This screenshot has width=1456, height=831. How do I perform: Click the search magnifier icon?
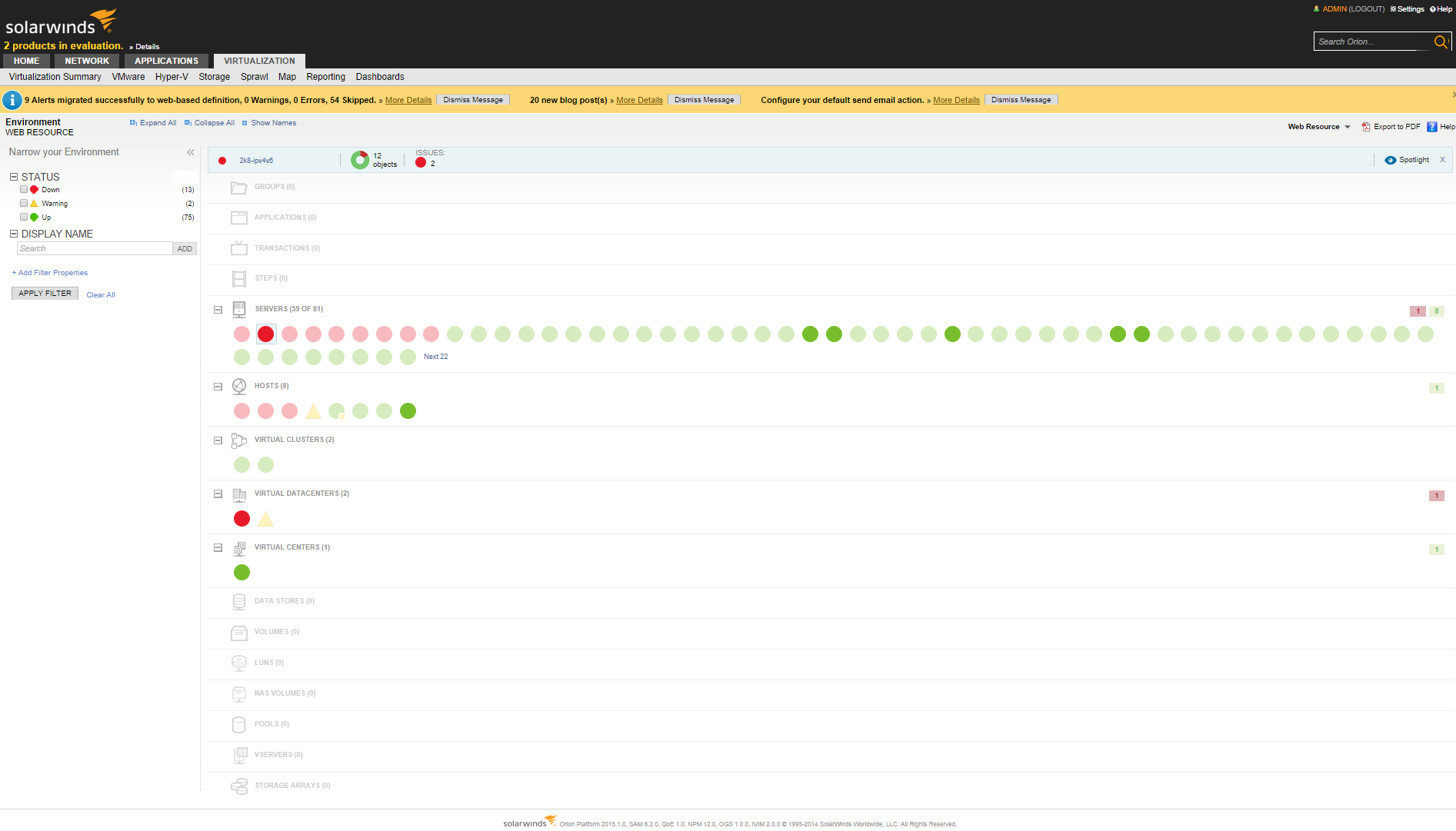[1441, 42]
